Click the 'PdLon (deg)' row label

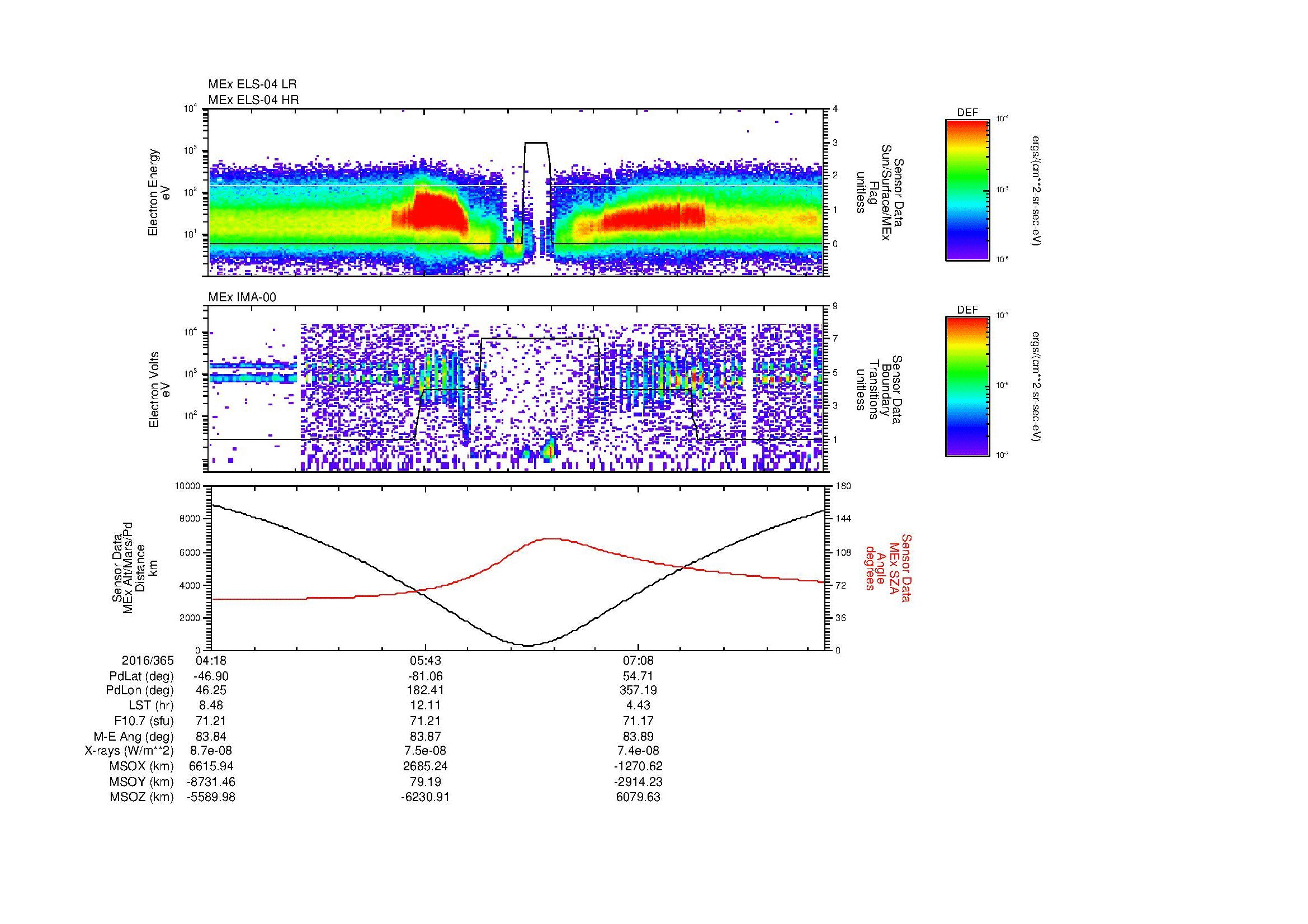coord(140,690)
